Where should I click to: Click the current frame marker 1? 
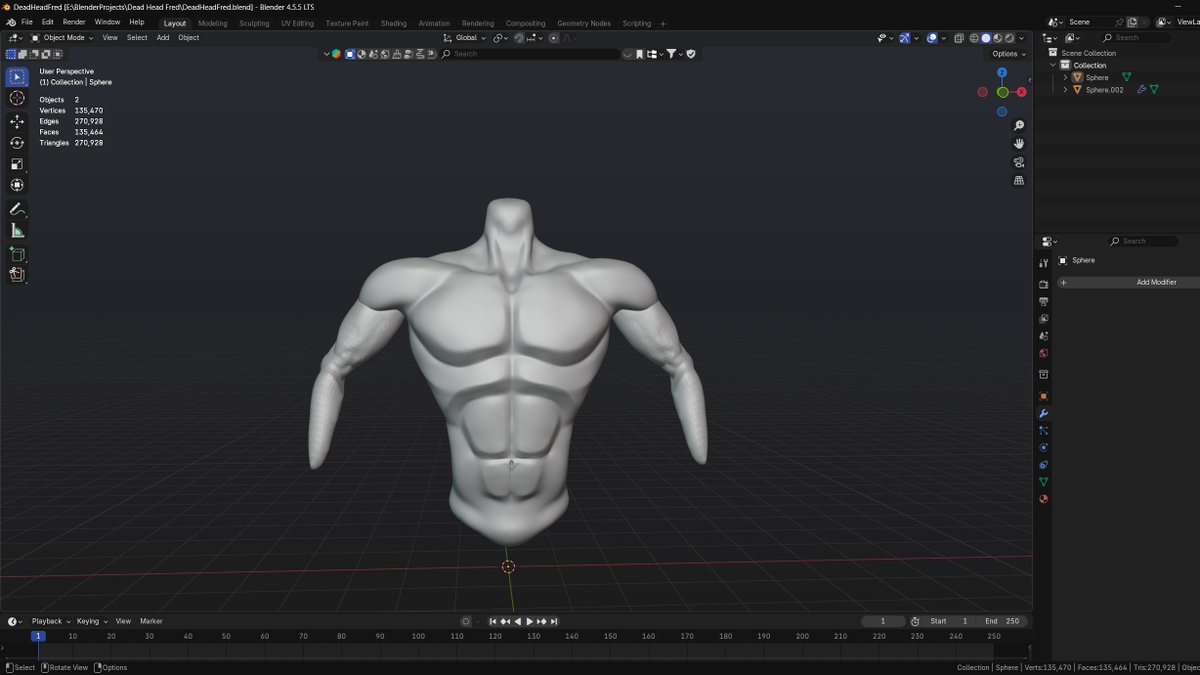click(38, 636)
